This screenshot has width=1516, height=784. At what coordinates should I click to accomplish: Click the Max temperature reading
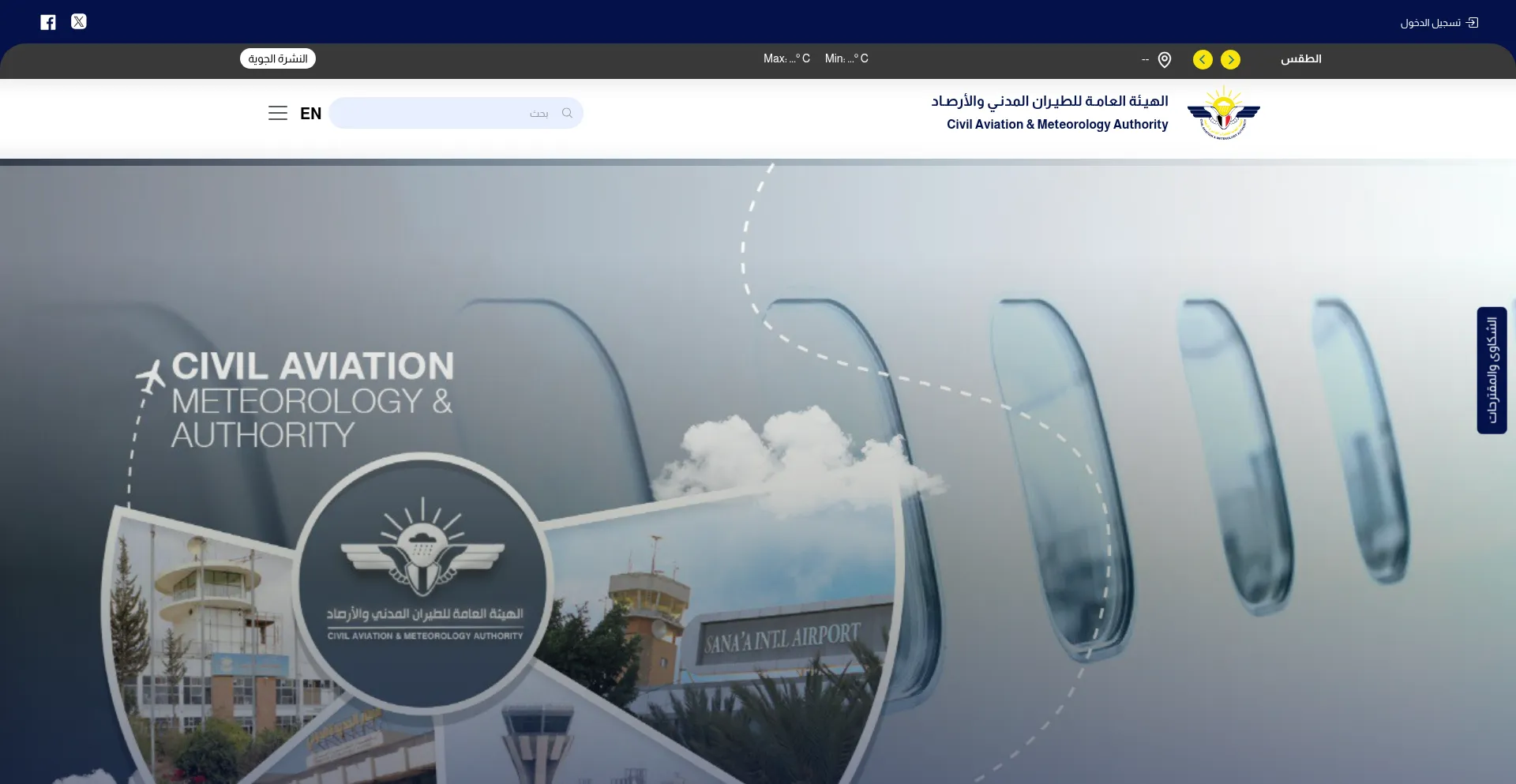coord(786,58)
